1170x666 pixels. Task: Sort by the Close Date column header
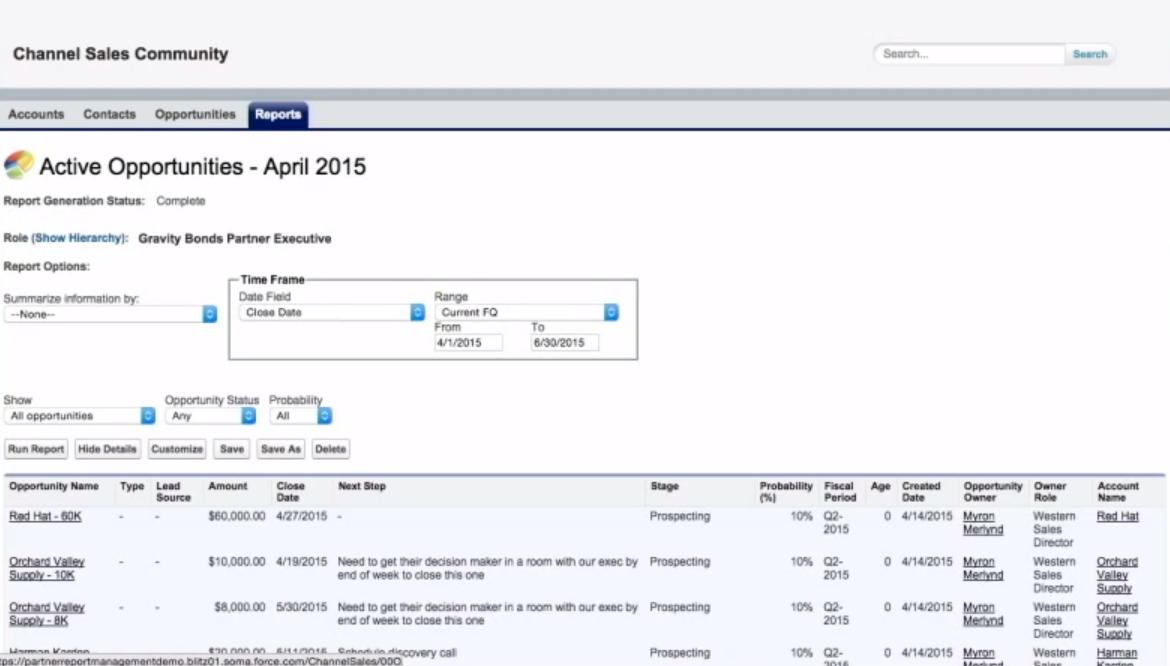coord(290,491)
